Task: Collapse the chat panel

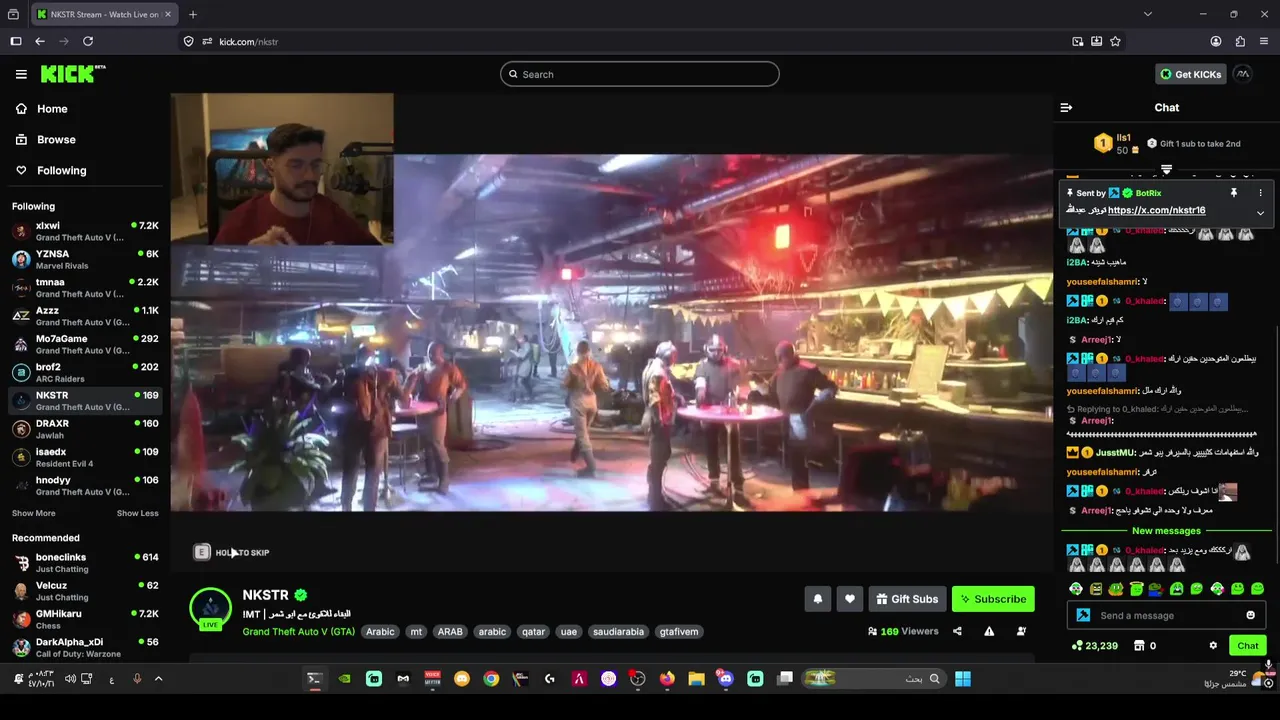Action: click(x=1066, y=107)
